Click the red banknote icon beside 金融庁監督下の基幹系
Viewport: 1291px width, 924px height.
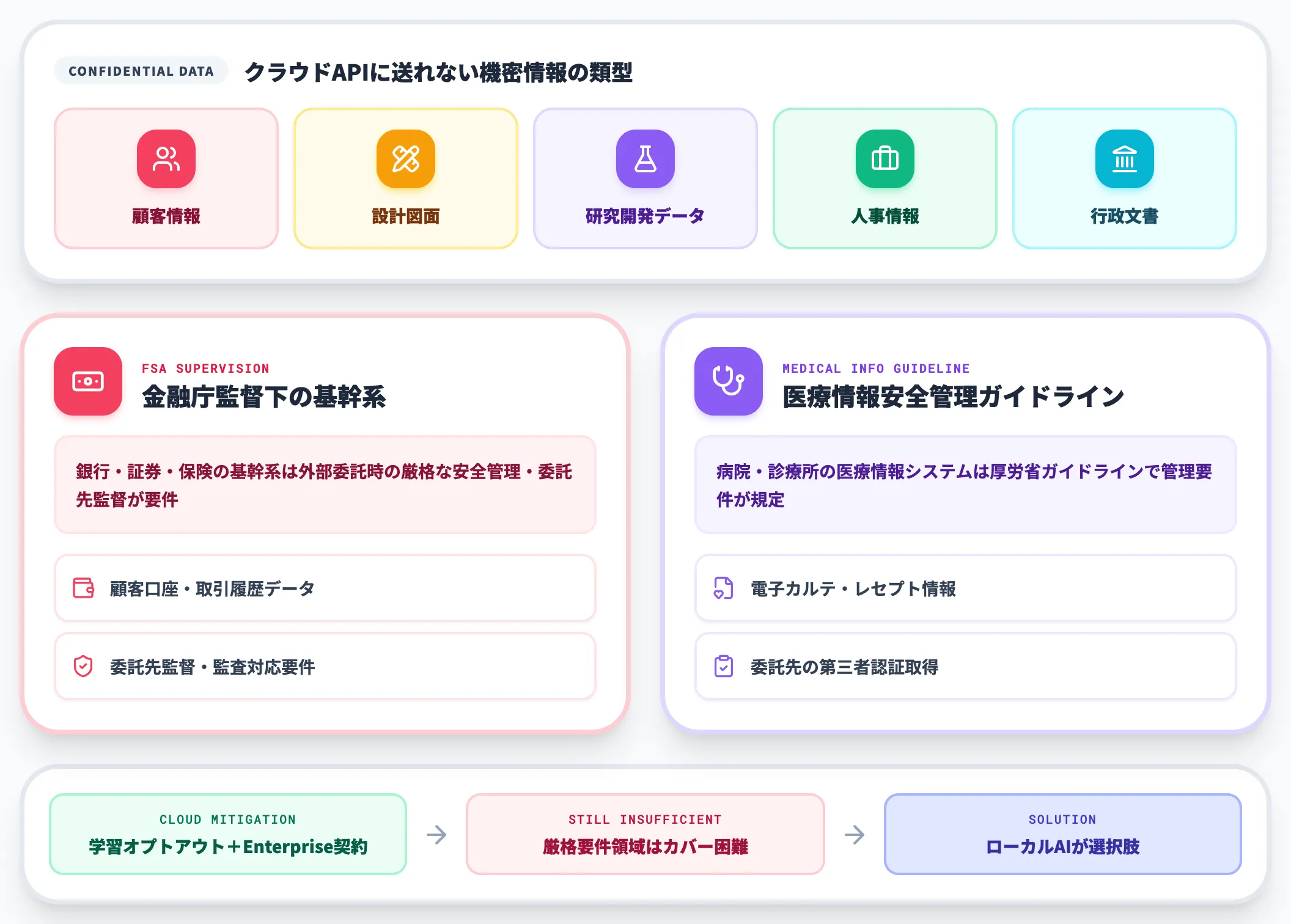point(88,381)
